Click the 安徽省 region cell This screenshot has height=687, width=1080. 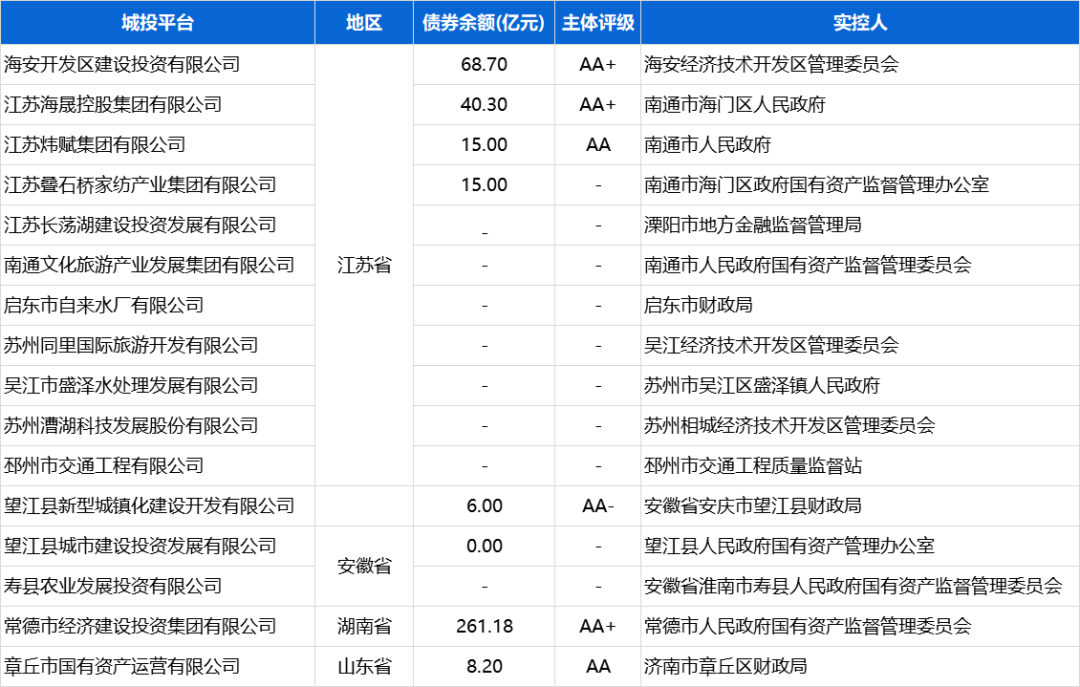coord(364,566)
